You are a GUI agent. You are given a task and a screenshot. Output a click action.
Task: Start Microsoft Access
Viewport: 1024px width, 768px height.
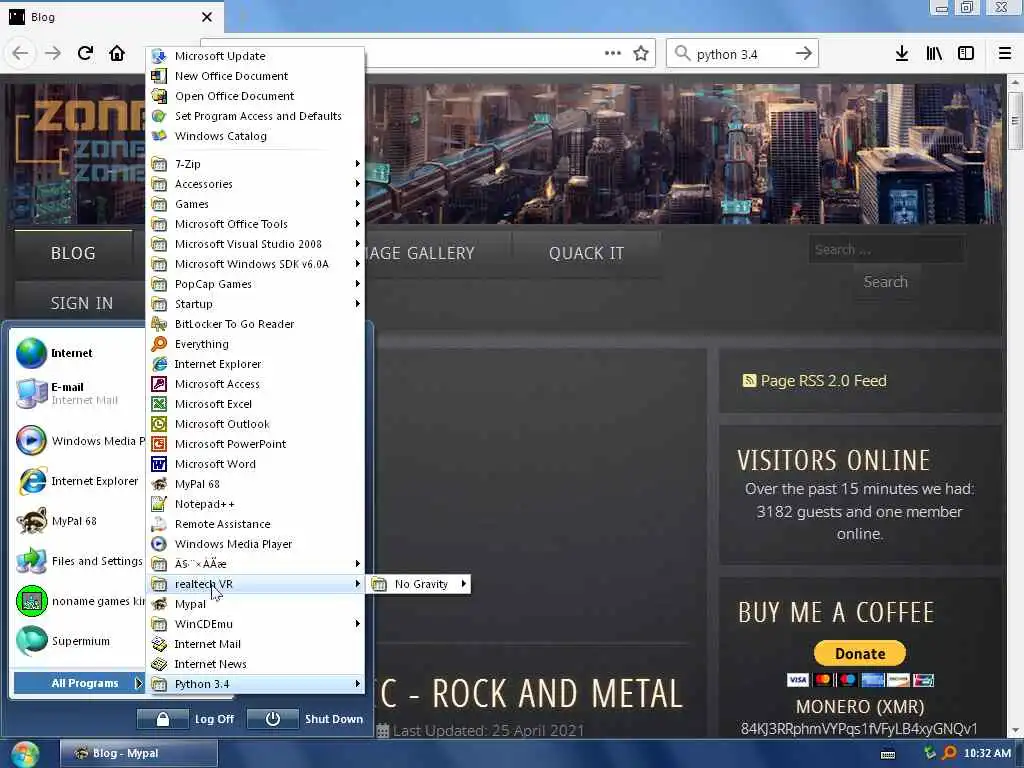point(256,384)
